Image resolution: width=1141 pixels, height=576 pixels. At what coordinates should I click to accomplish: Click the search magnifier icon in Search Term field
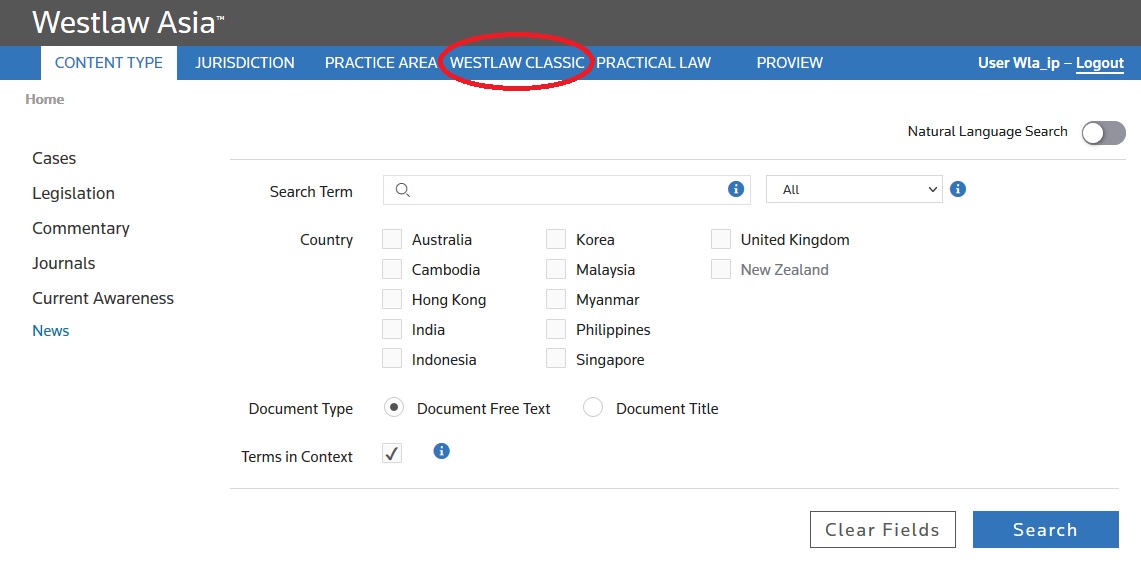tap(402, 190)
